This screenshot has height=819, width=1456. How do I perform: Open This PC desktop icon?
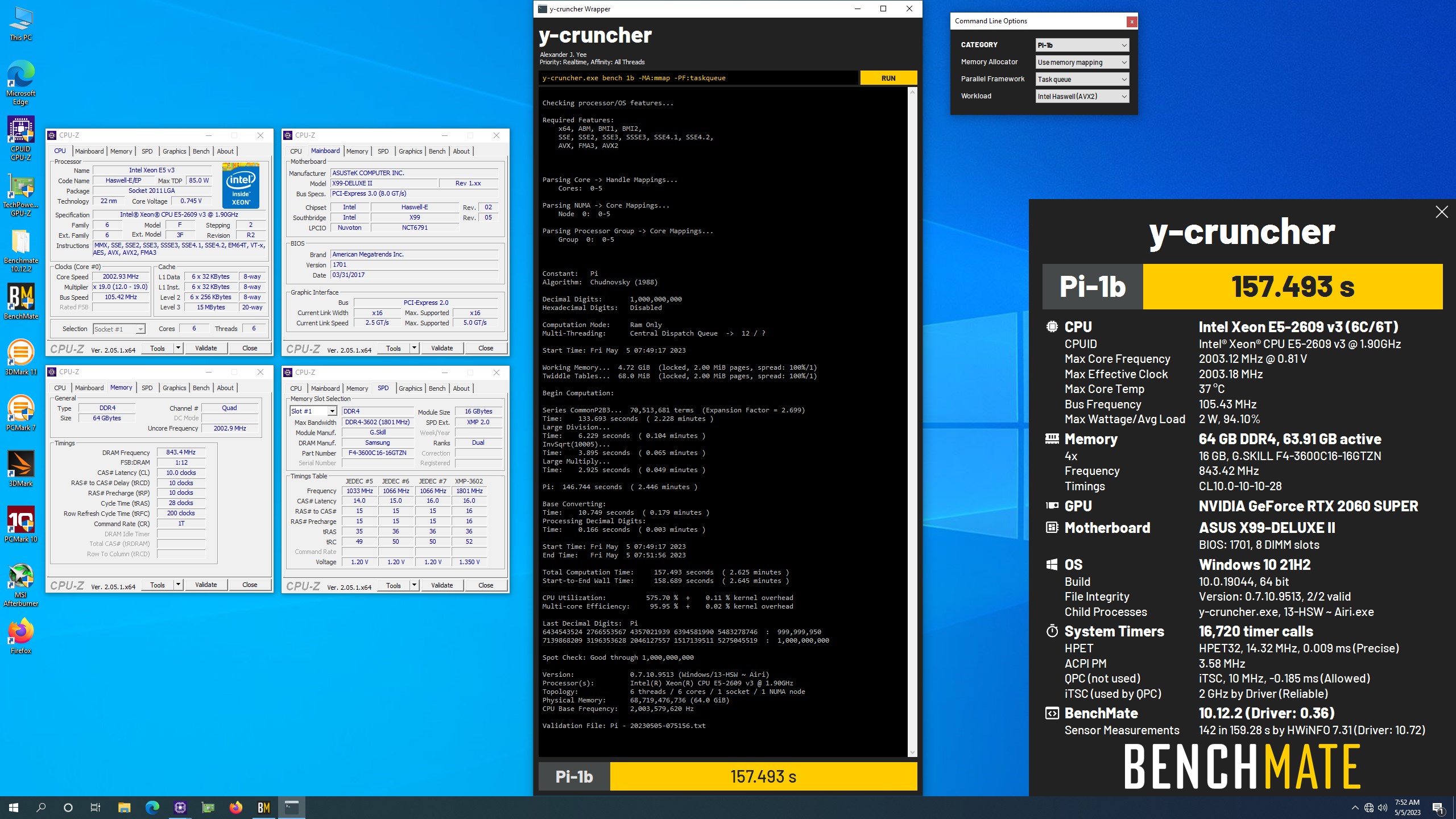tap(21, 23)
